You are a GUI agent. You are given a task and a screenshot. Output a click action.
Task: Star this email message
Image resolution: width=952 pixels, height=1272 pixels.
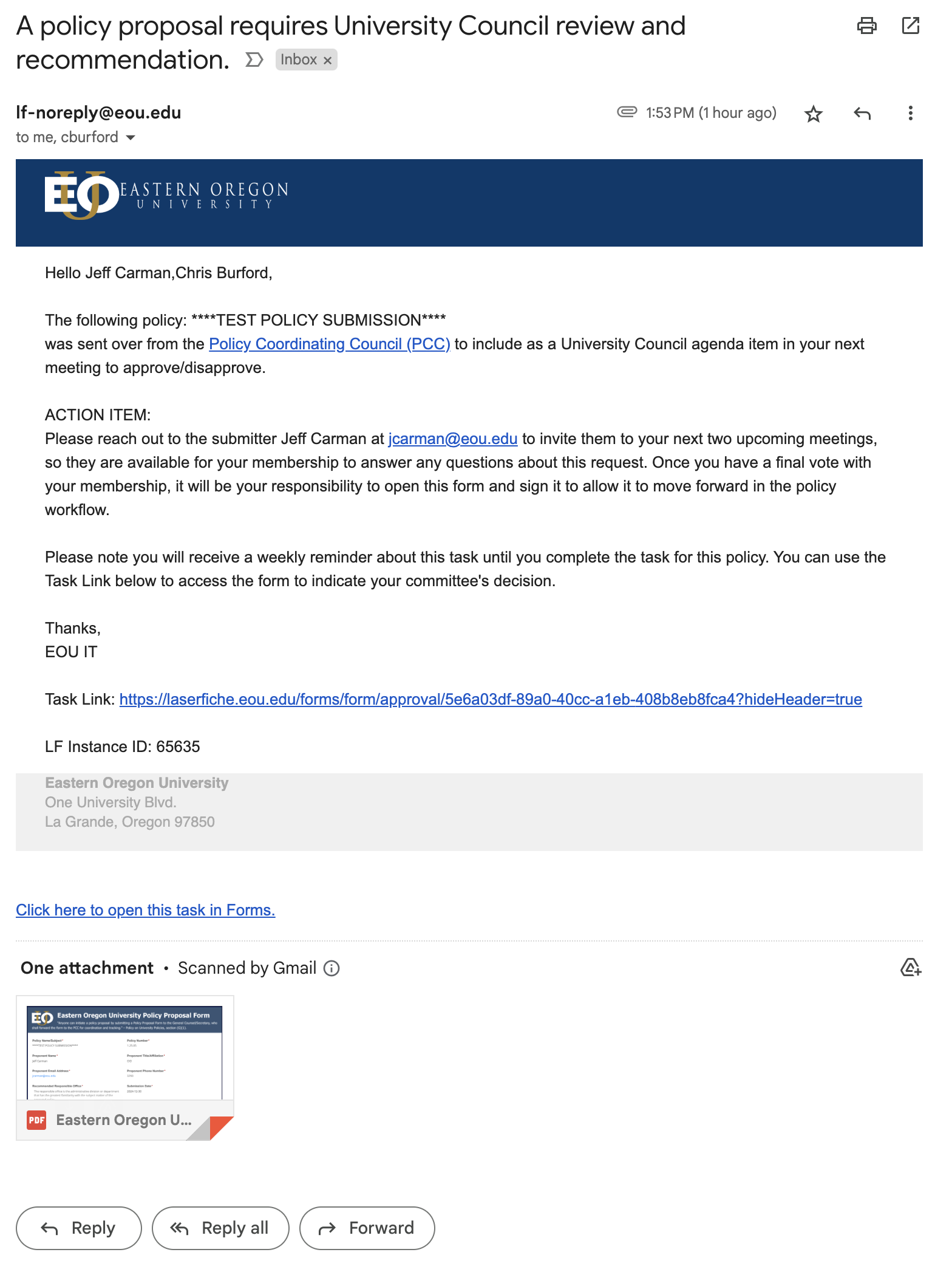point(813,114)
